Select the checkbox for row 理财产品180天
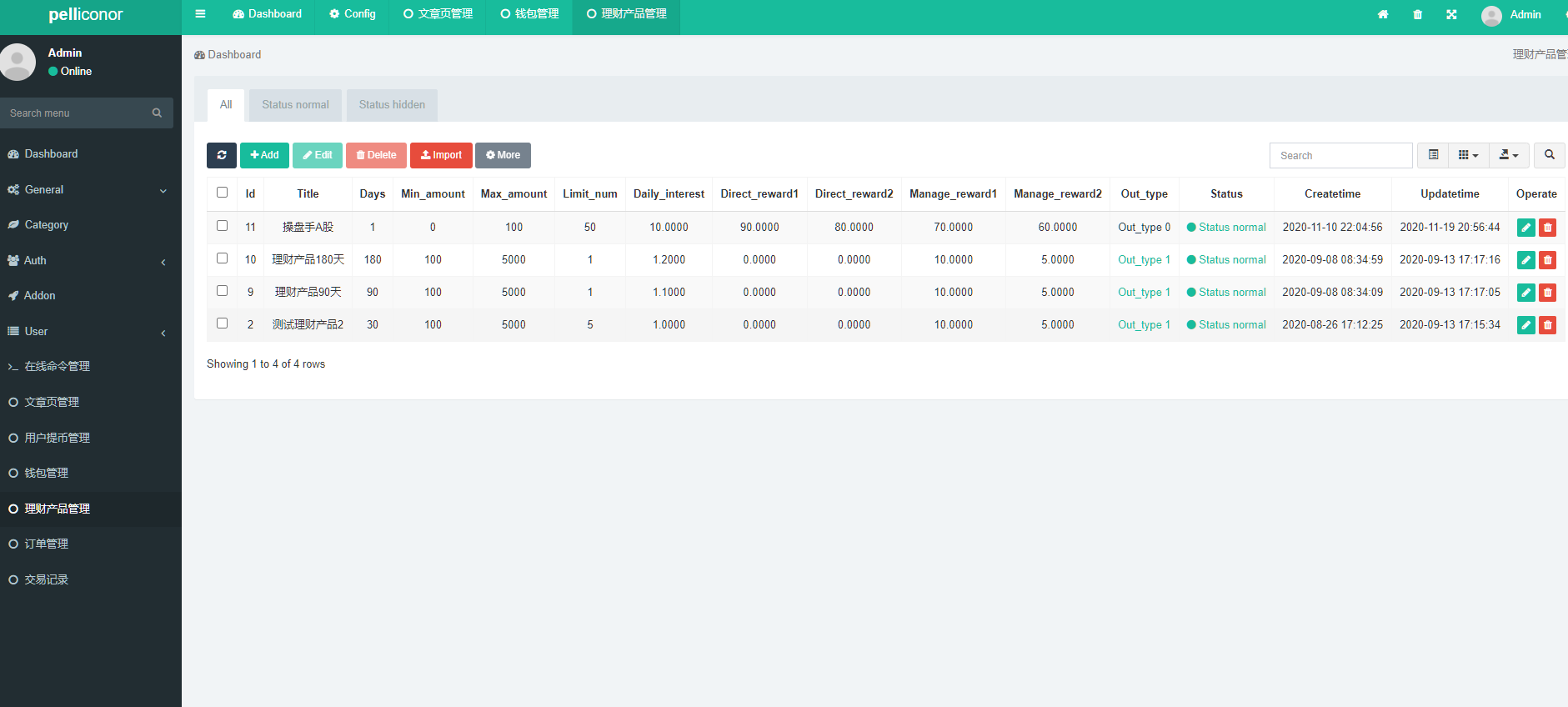The height and width of the screenshot is (707, 1568). 222,258
